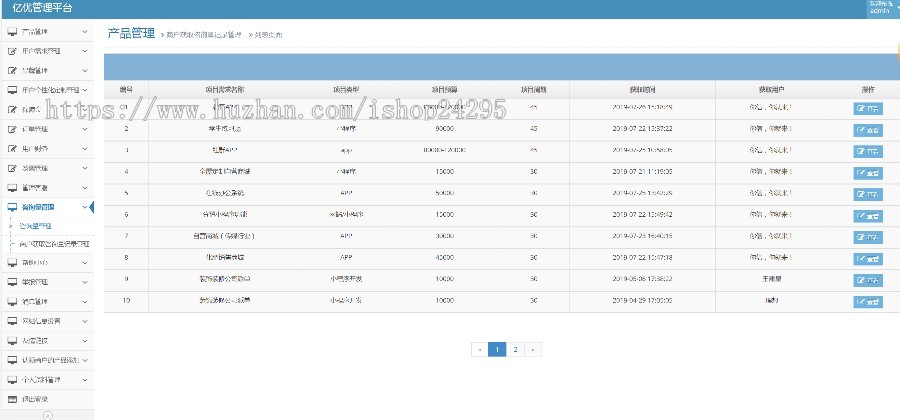
Task: Select page 1 in pagination
Action: [497, 349]
